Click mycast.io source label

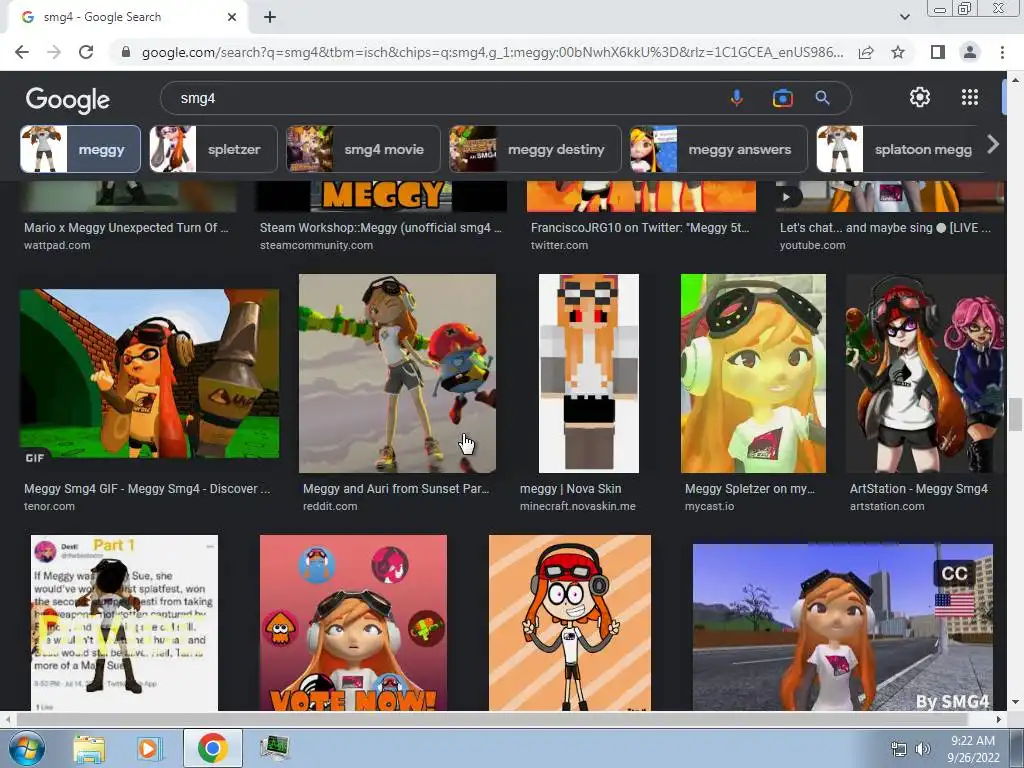[x=709, y=506]
